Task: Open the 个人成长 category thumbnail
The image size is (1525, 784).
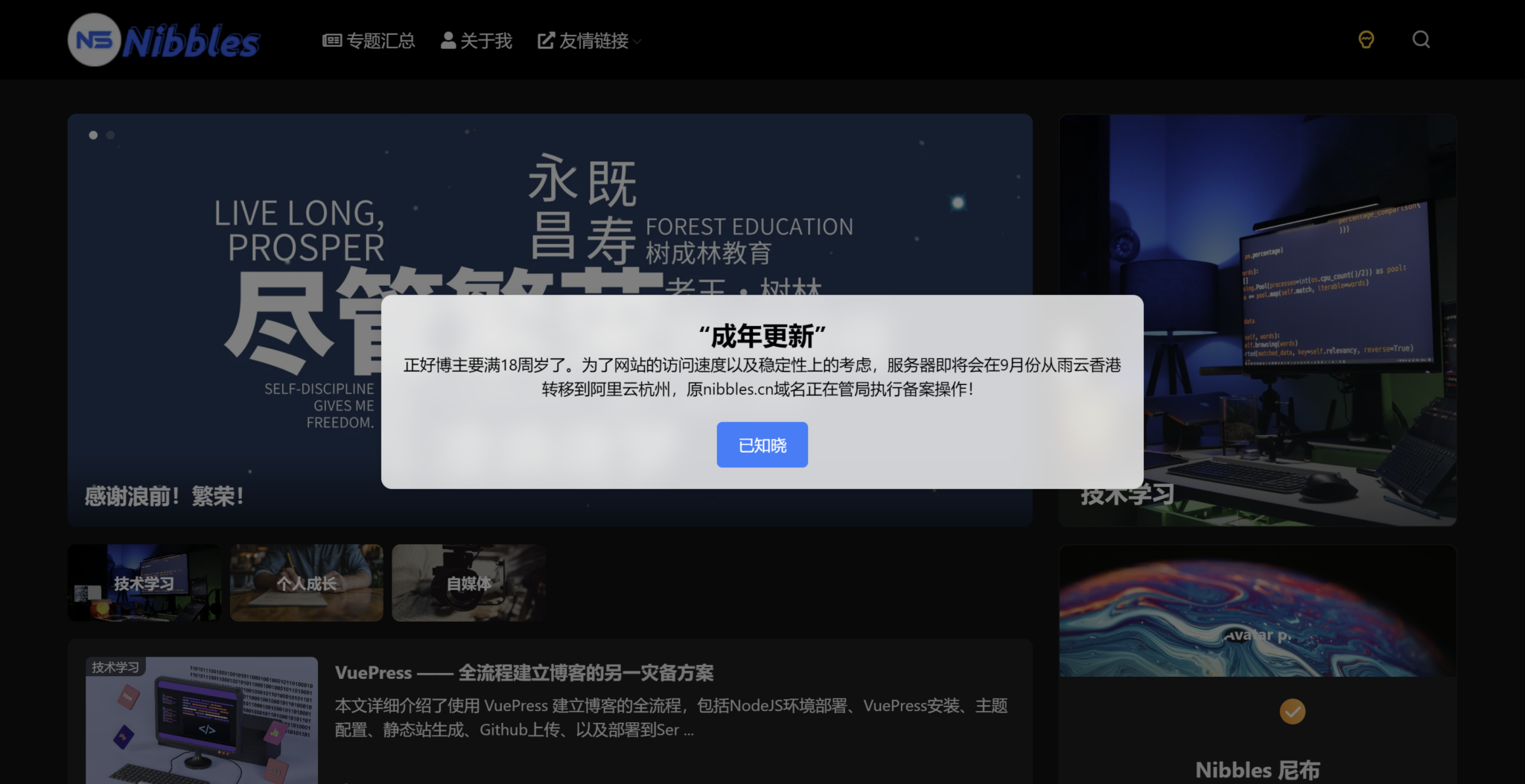Action: tap(306, 583)
